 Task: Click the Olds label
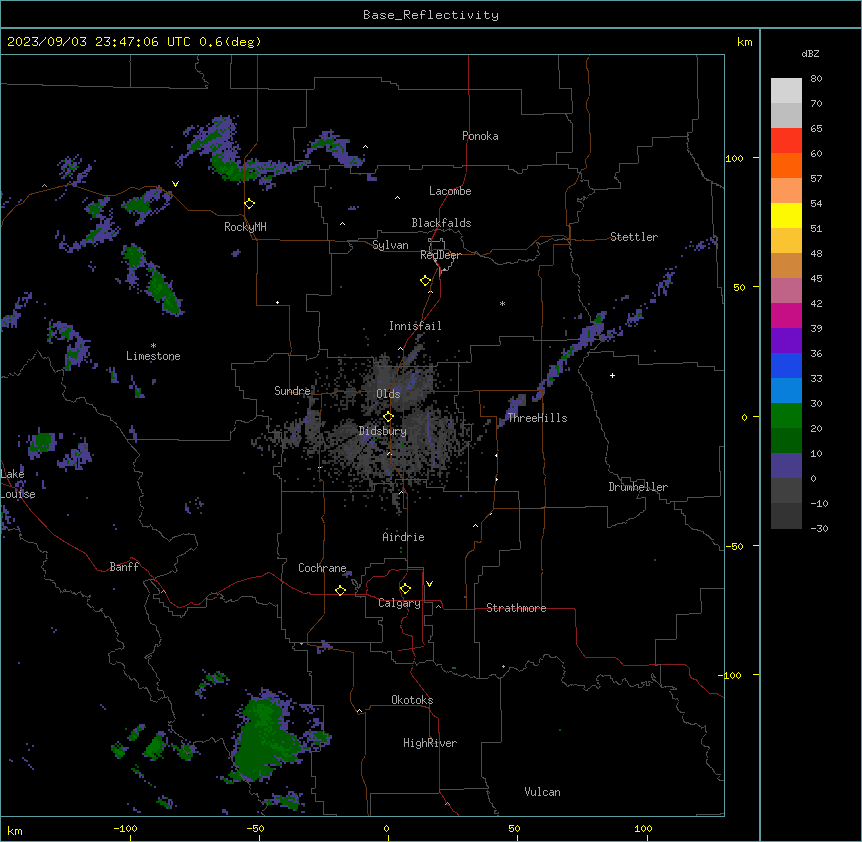point(388,394)
